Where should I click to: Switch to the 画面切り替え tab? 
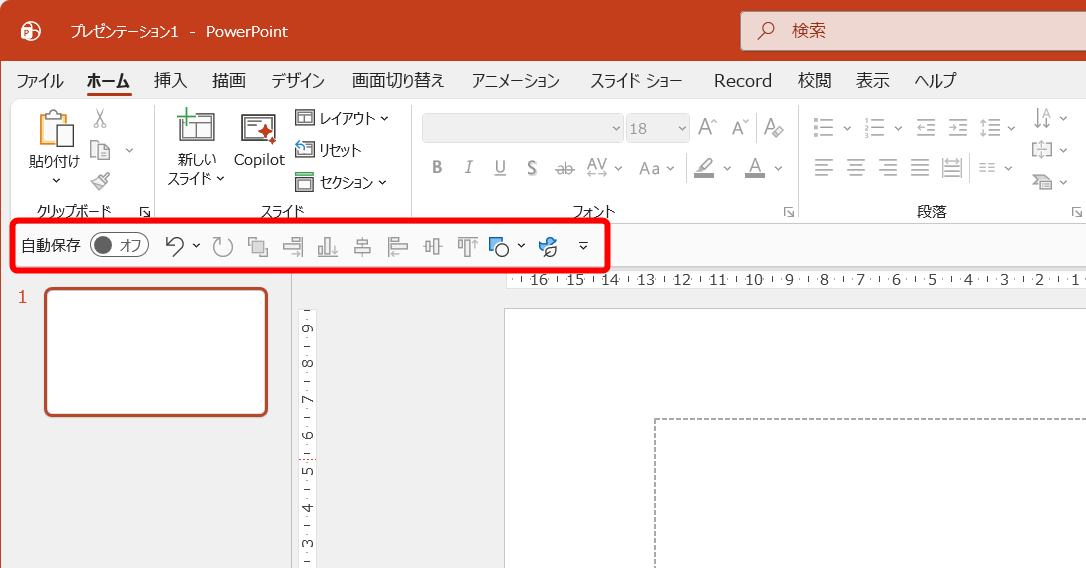(x=398, y=81)
